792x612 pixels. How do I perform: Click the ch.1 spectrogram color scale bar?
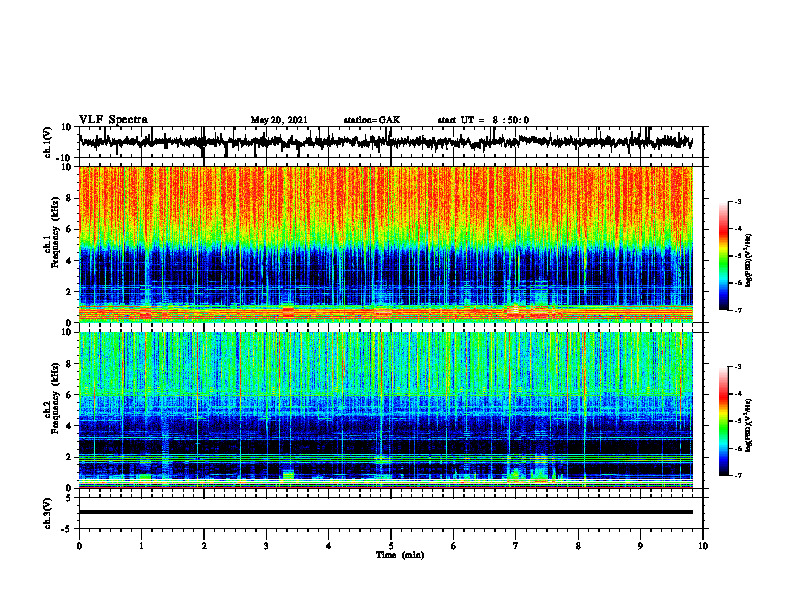coord(723,256)
